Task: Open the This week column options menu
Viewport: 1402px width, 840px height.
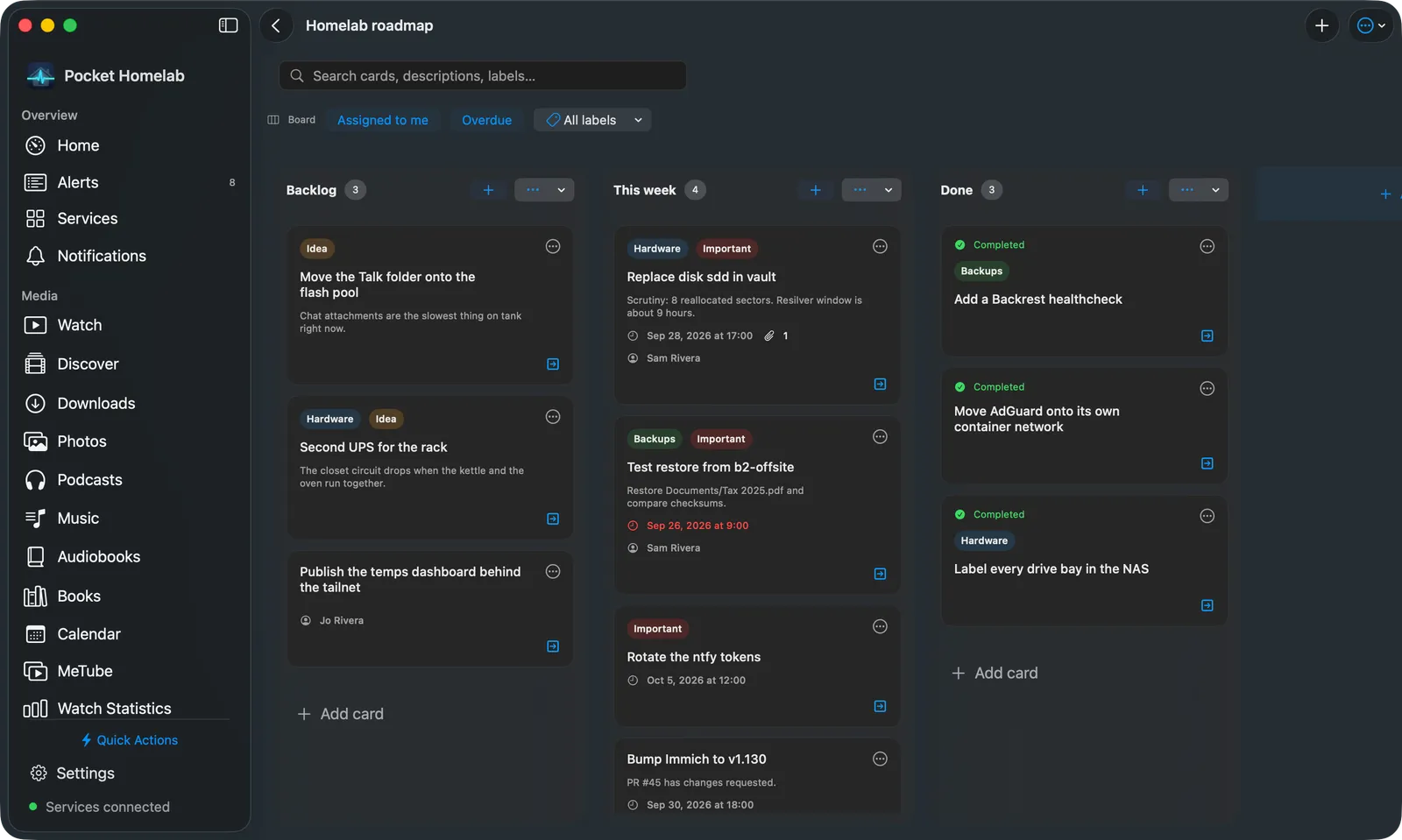Action: [872, 190]
